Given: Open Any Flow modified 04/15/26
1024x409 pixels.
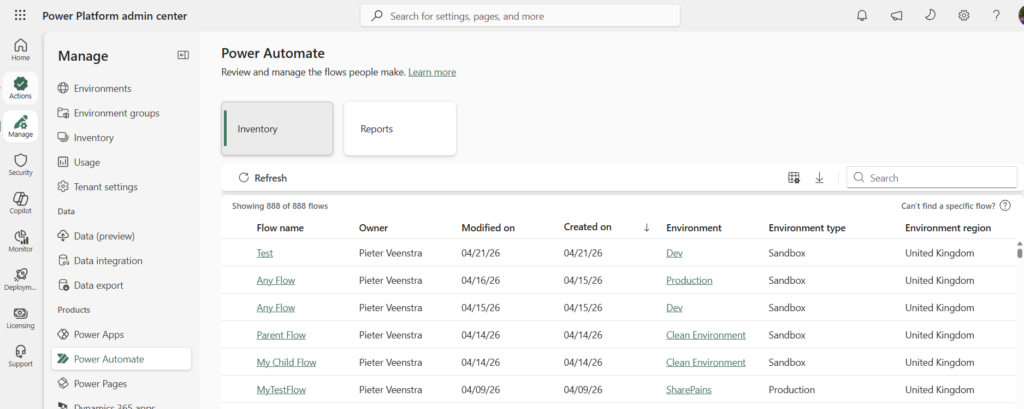Looking at the screenshot, I should 276,308.
